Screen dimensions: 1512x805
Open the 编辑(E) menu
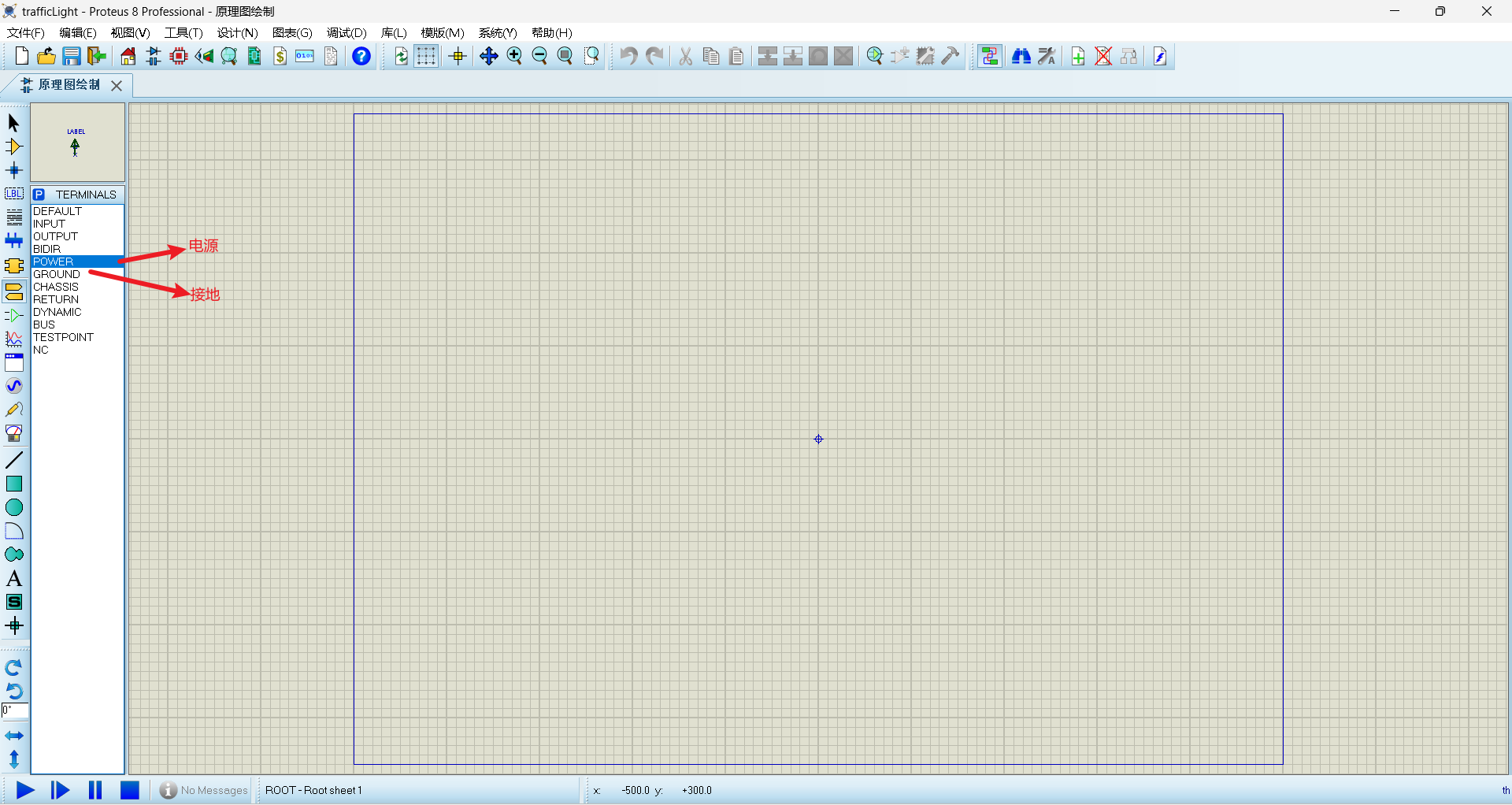click(x=78, y=32)
